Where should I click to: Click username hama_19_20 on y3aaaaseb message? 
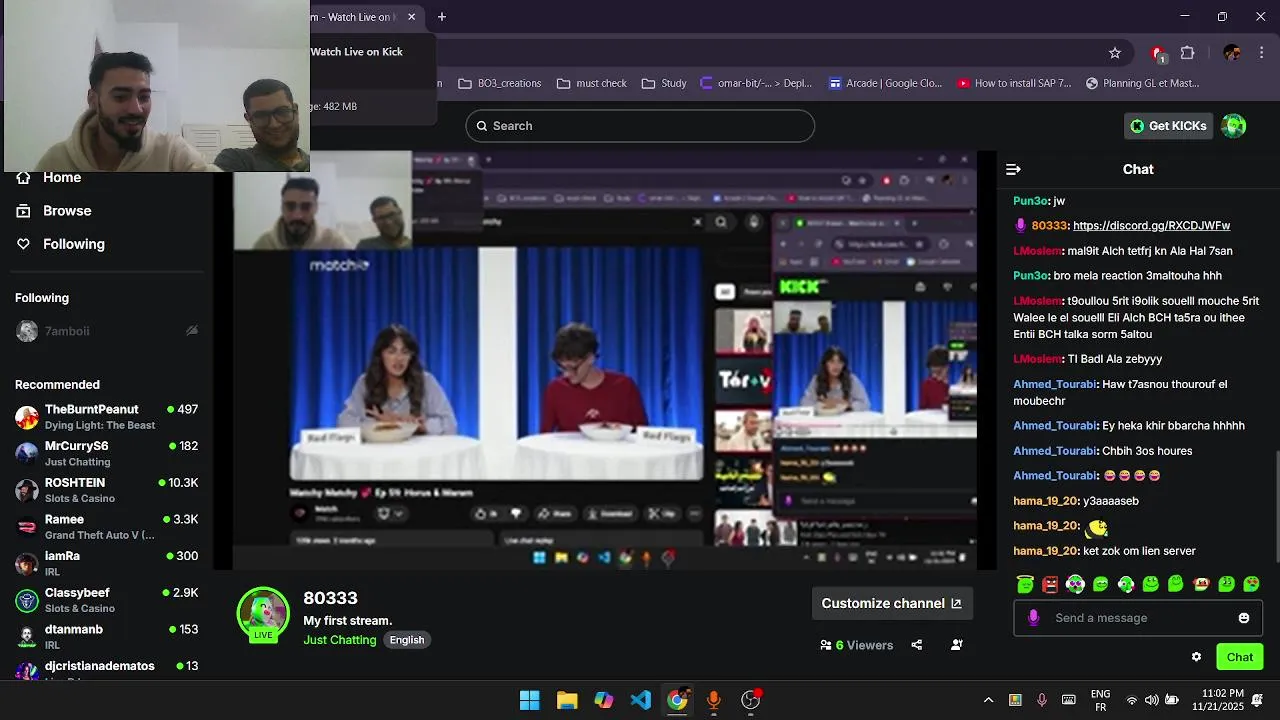point(1046,501)
